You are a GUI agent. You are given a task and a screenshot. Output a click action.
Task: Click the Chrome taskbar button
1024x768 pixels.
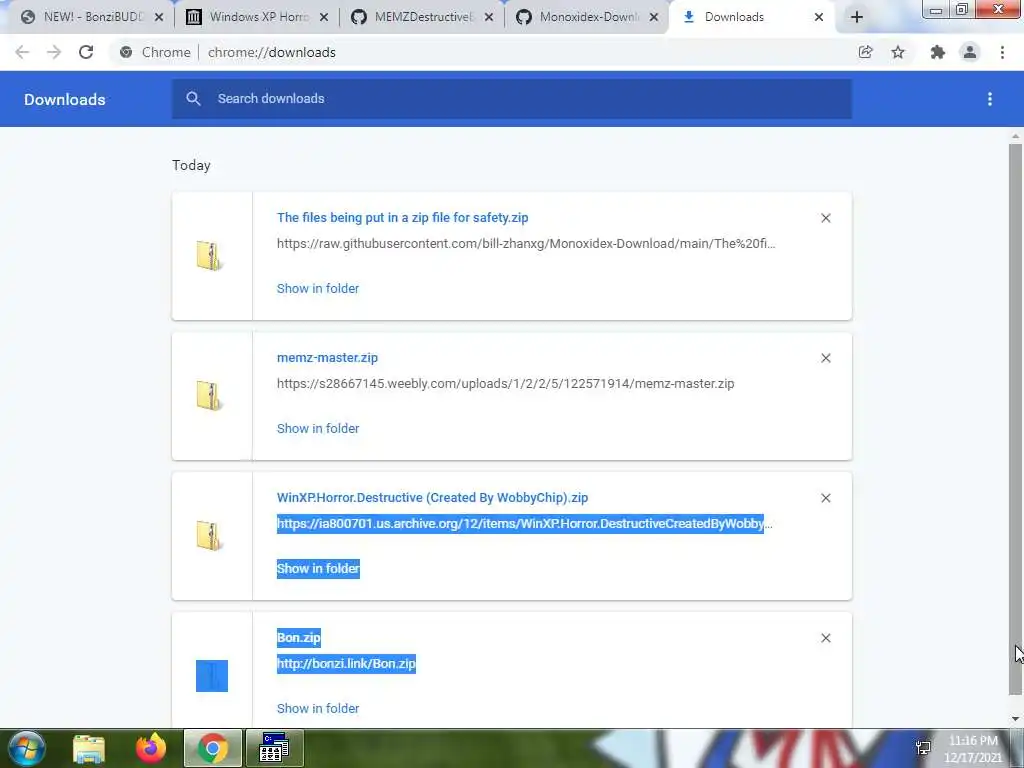pos(213,748)
